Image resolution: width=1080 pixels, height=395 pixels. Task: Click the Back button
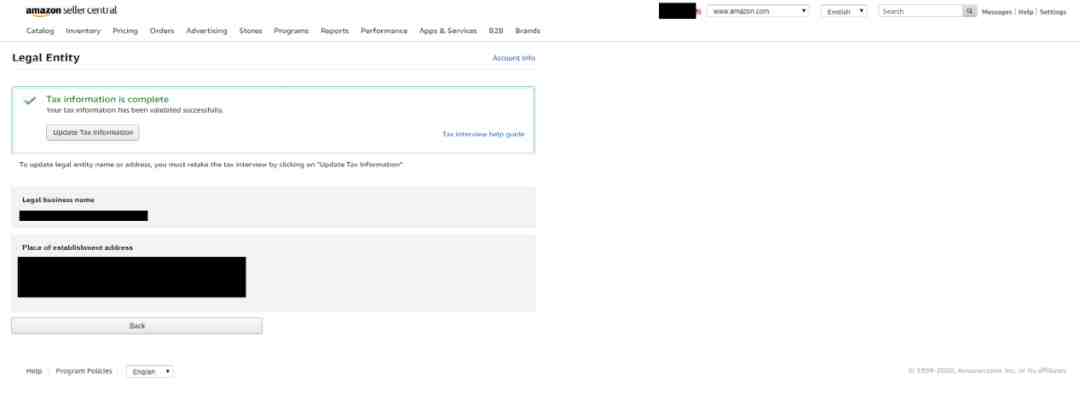pyautogui.click(x=137, y=326)
